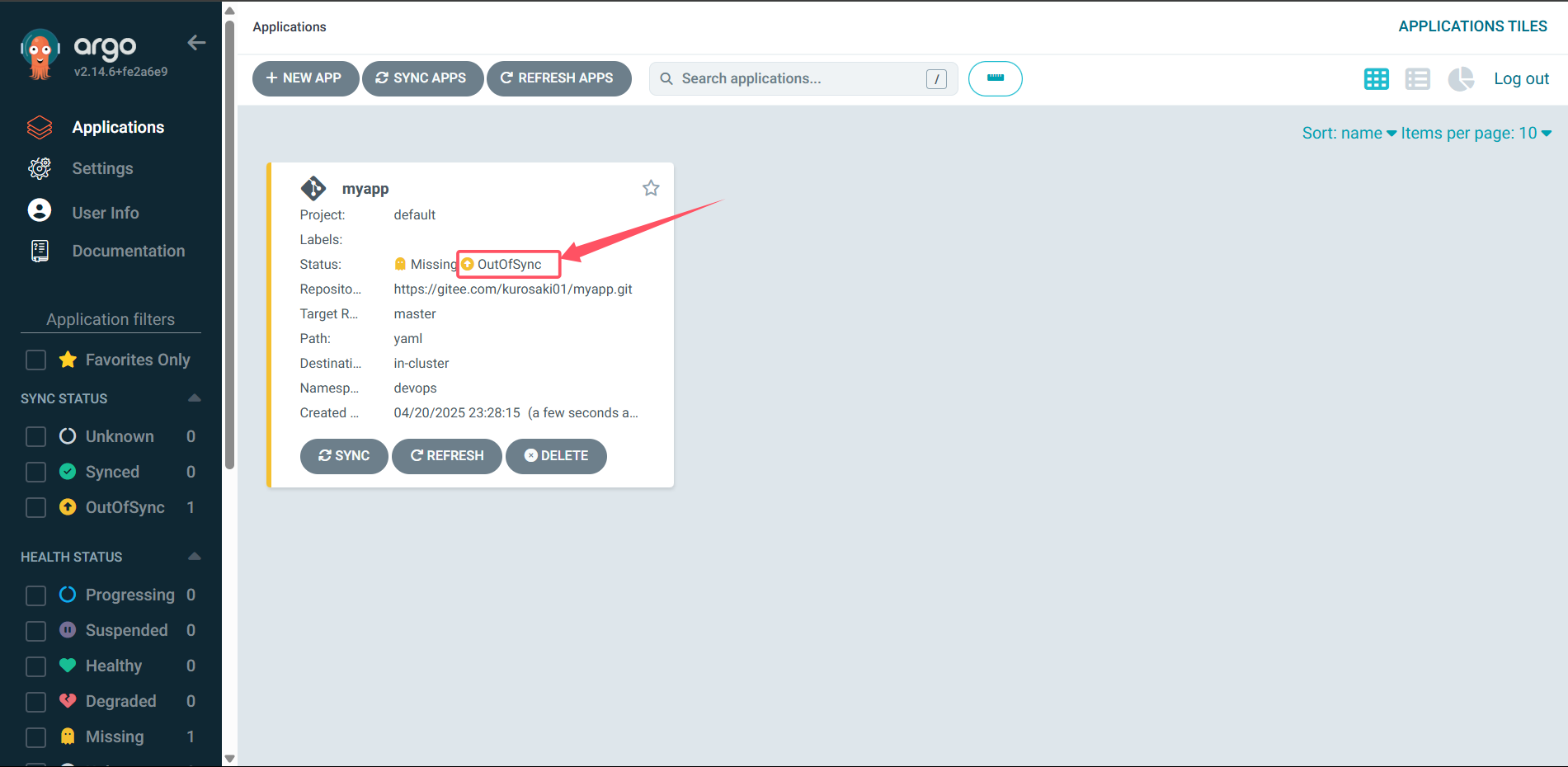Click the Applications breadcrumb
This screenshot has width=1568, height=767.
[x=290, y=27]
